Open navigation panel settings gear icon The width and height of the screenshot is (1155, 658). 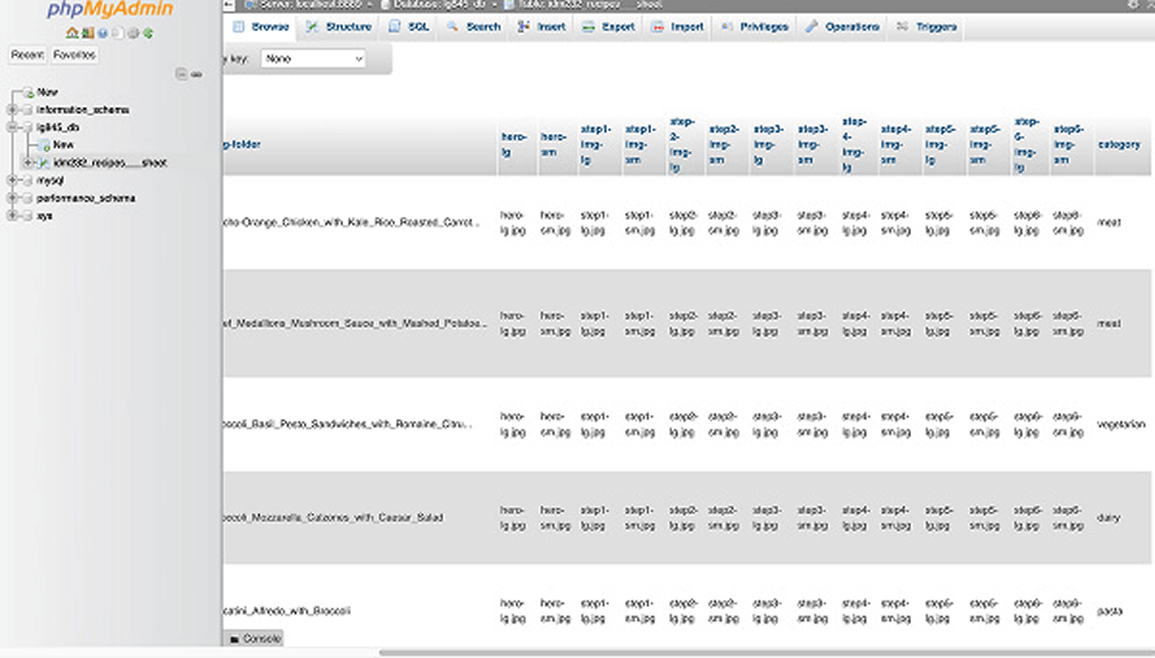click(x=133, y=33)
